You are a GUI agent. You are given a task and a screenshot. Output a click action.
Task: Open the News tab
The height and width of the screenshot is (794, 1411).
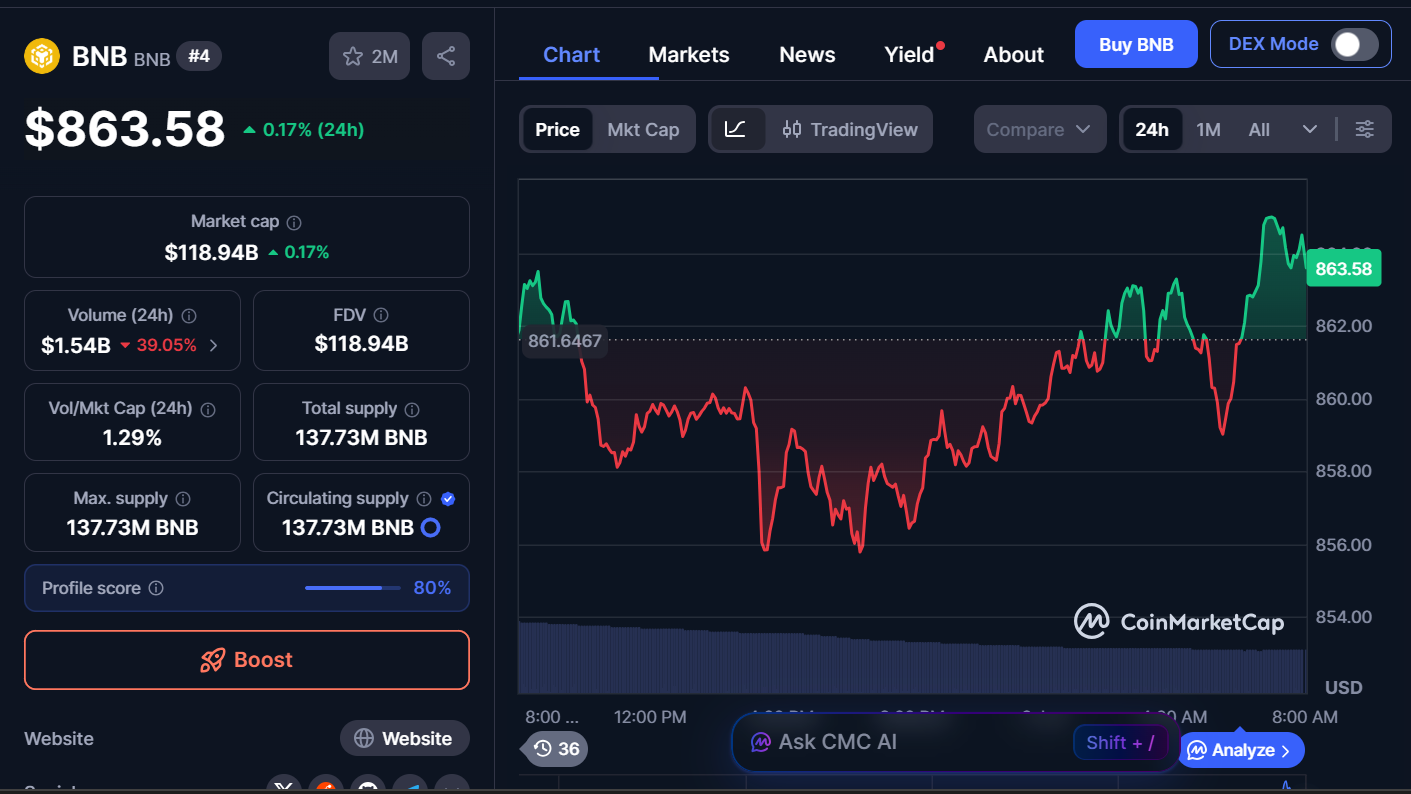806,55
